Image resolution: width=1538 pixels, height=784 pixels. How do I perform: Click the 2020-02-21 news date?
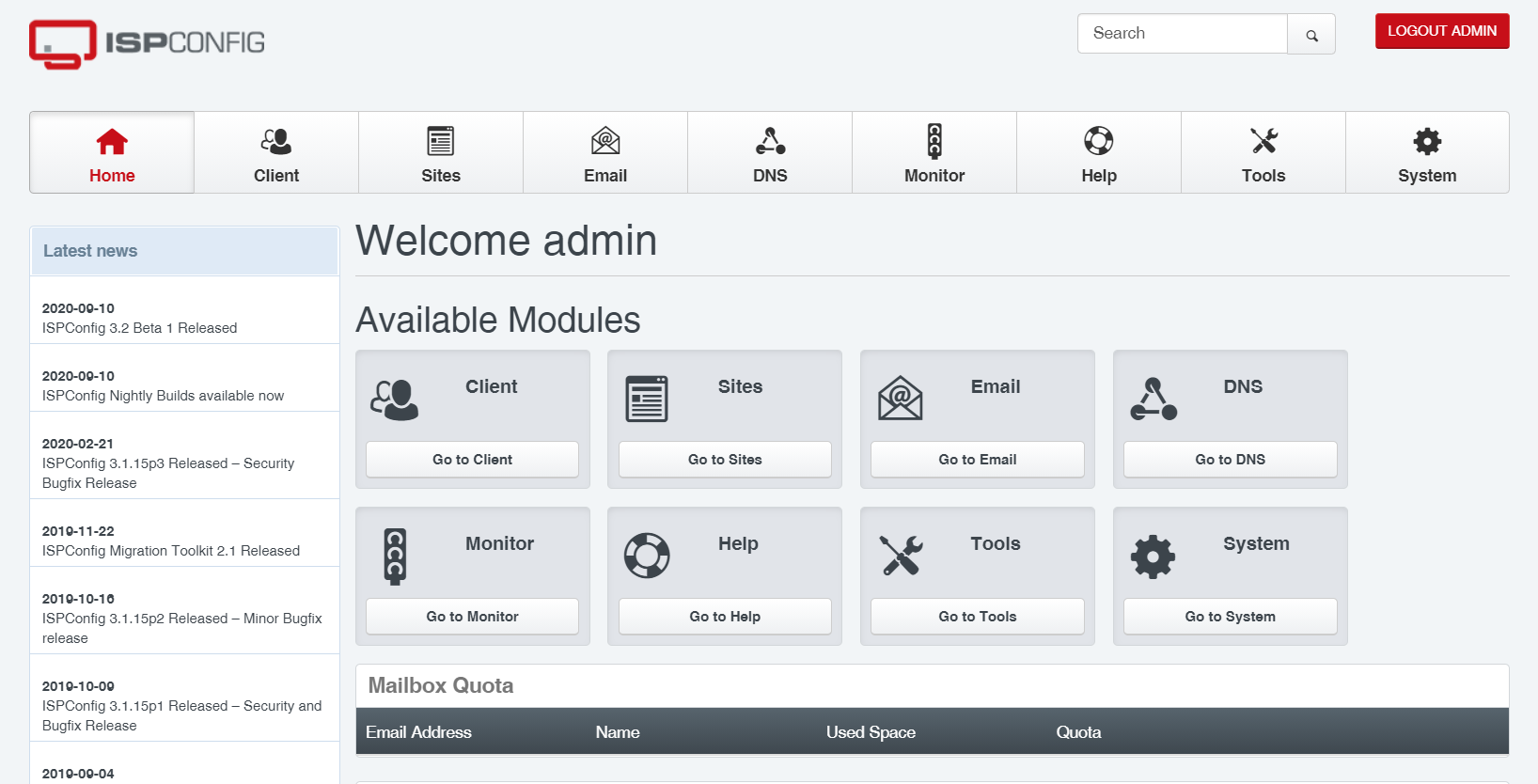click(78, 444)
